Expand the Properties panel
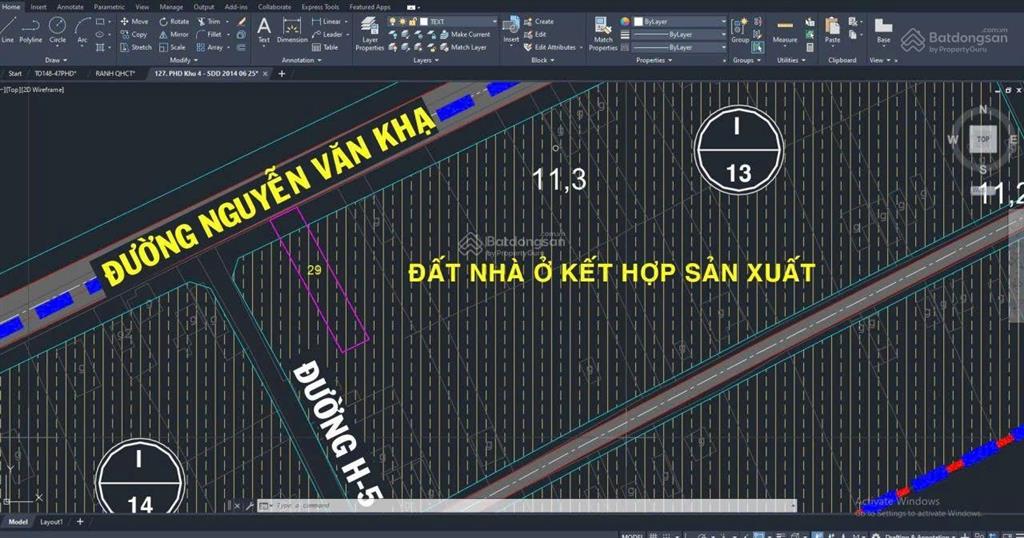 (x=654, y=61)
